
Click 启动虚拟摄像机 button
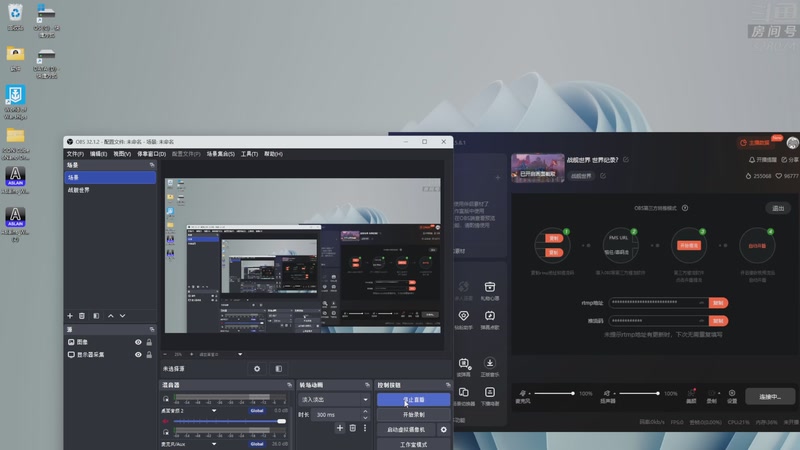coord(406,430)
